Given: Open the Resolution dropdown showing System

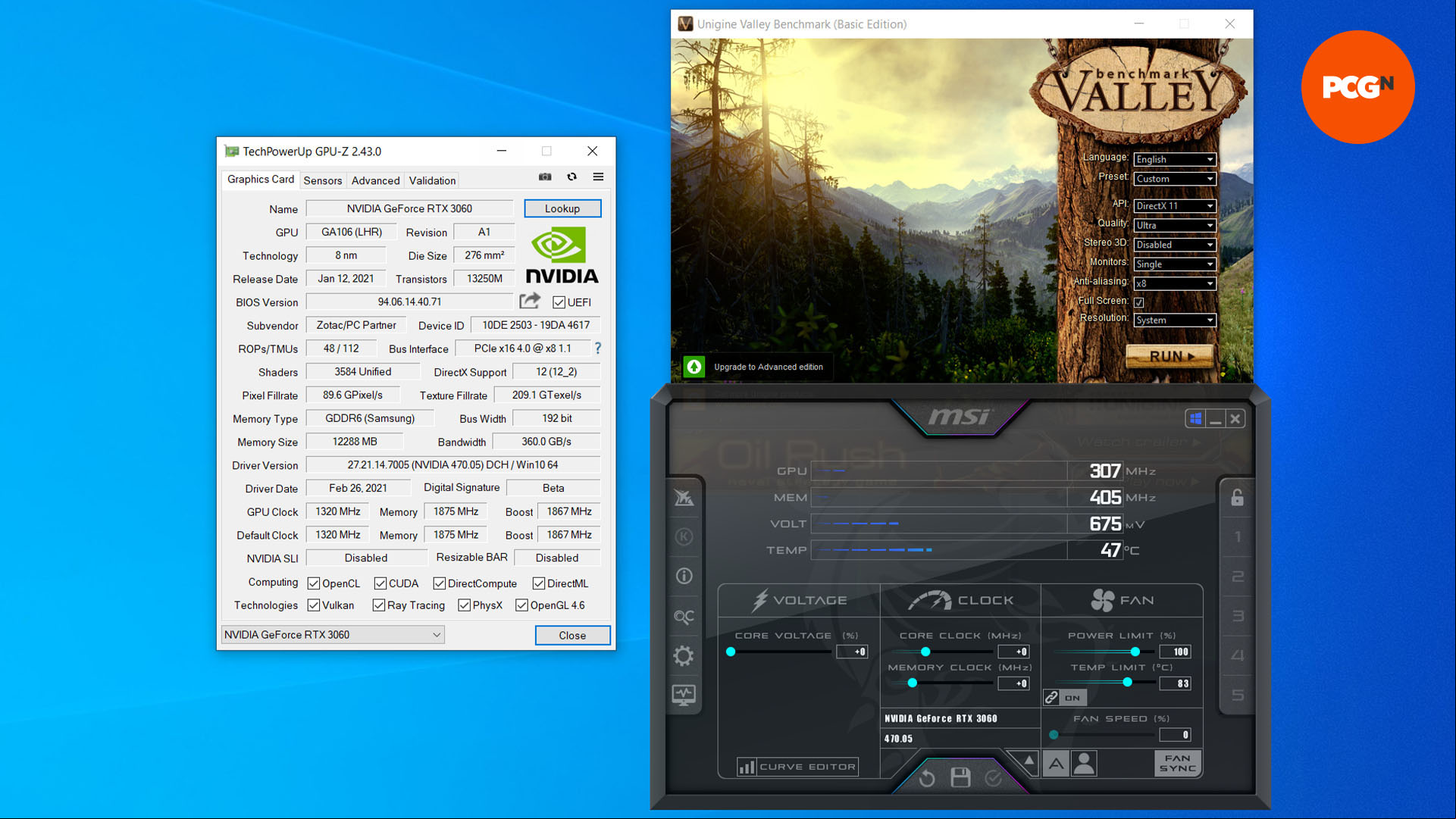Looking at the screenshot, I should (x=1175, y=320).
